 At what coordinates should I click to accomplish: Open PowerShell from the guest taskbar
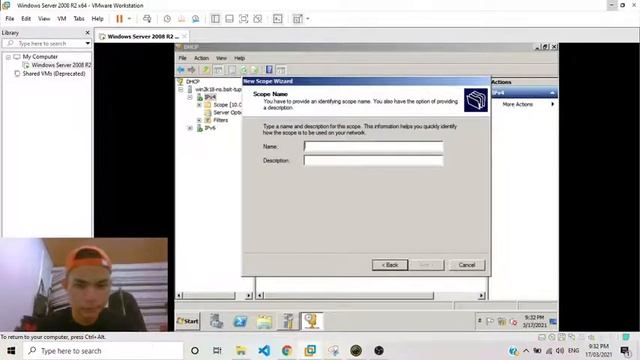coord(240,321)
